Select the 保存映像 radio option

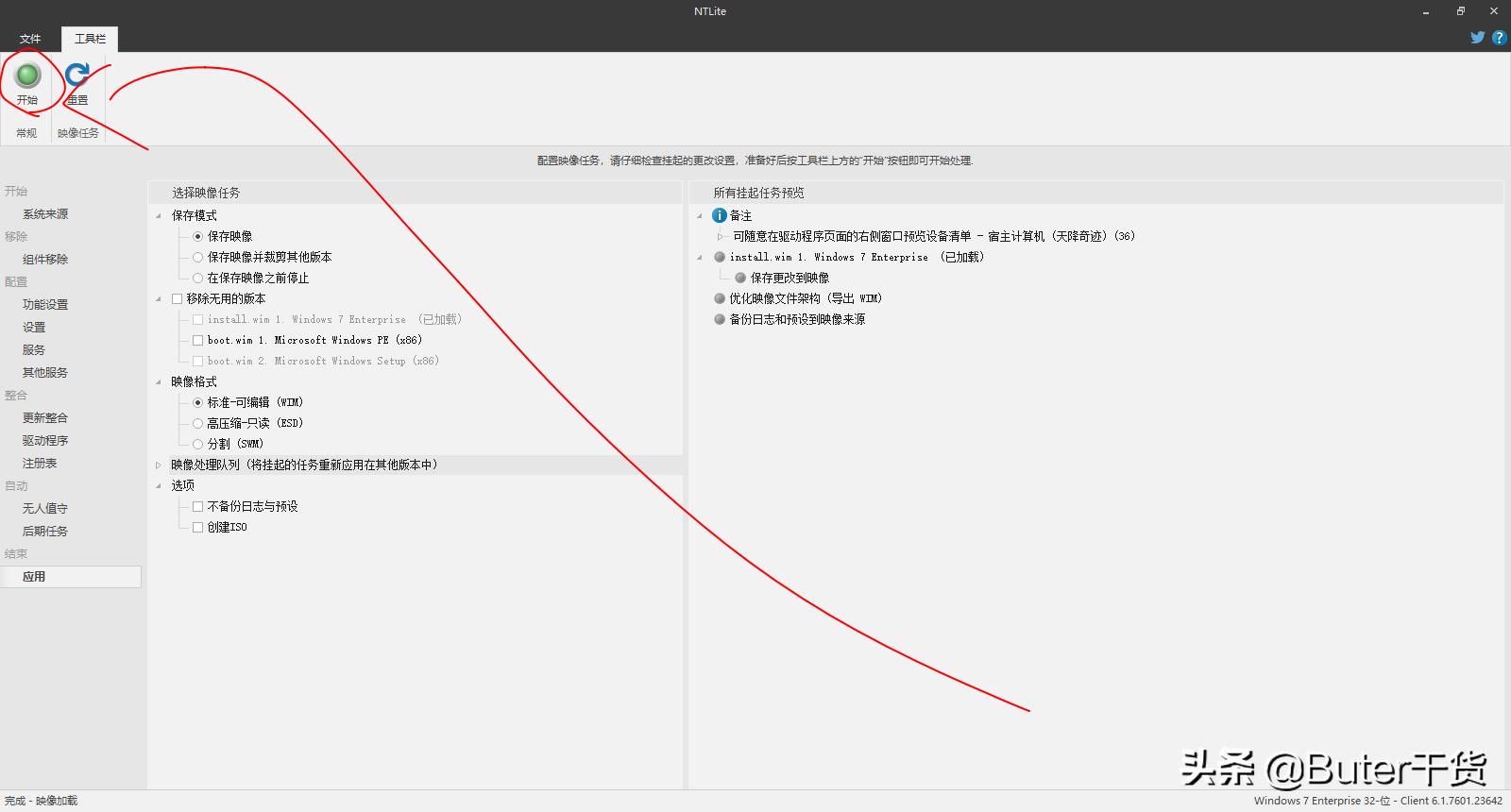[x=197, y=236]
